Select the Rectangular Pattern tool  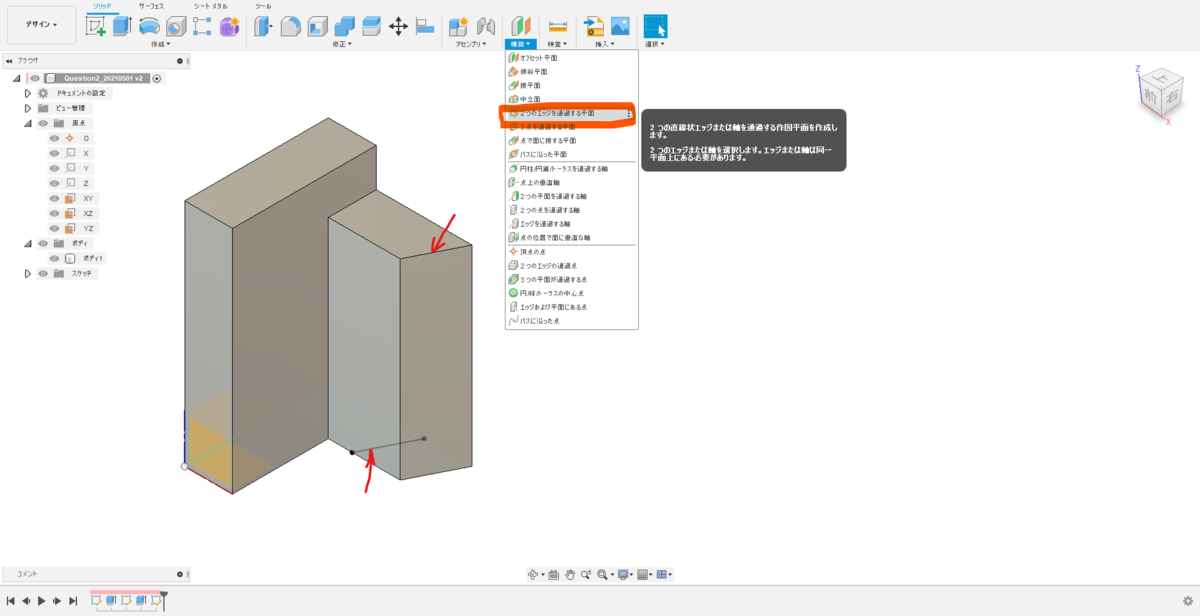pos(202,27)
